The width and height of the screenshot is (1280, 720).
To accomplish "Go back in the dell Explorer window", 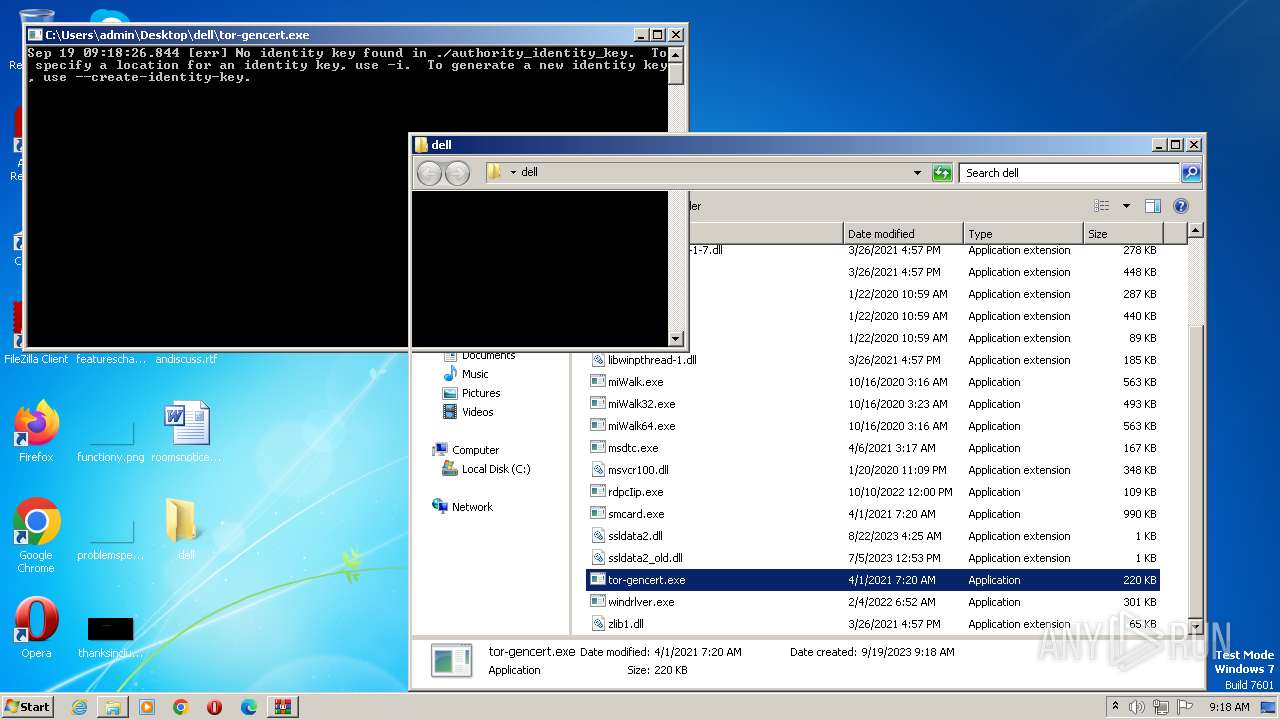I will coord(429,173).
